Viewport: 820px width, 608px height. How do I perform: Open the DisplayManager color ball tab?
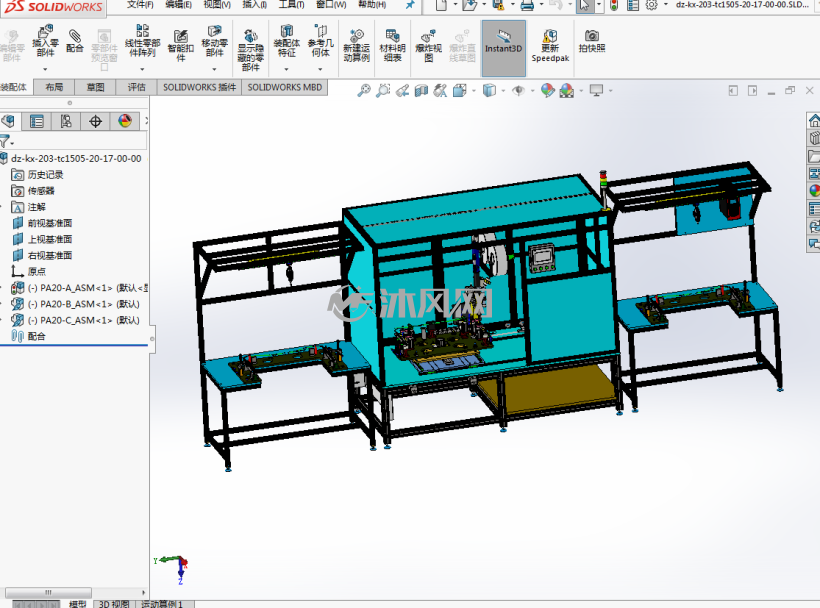(x=124, y=122)
